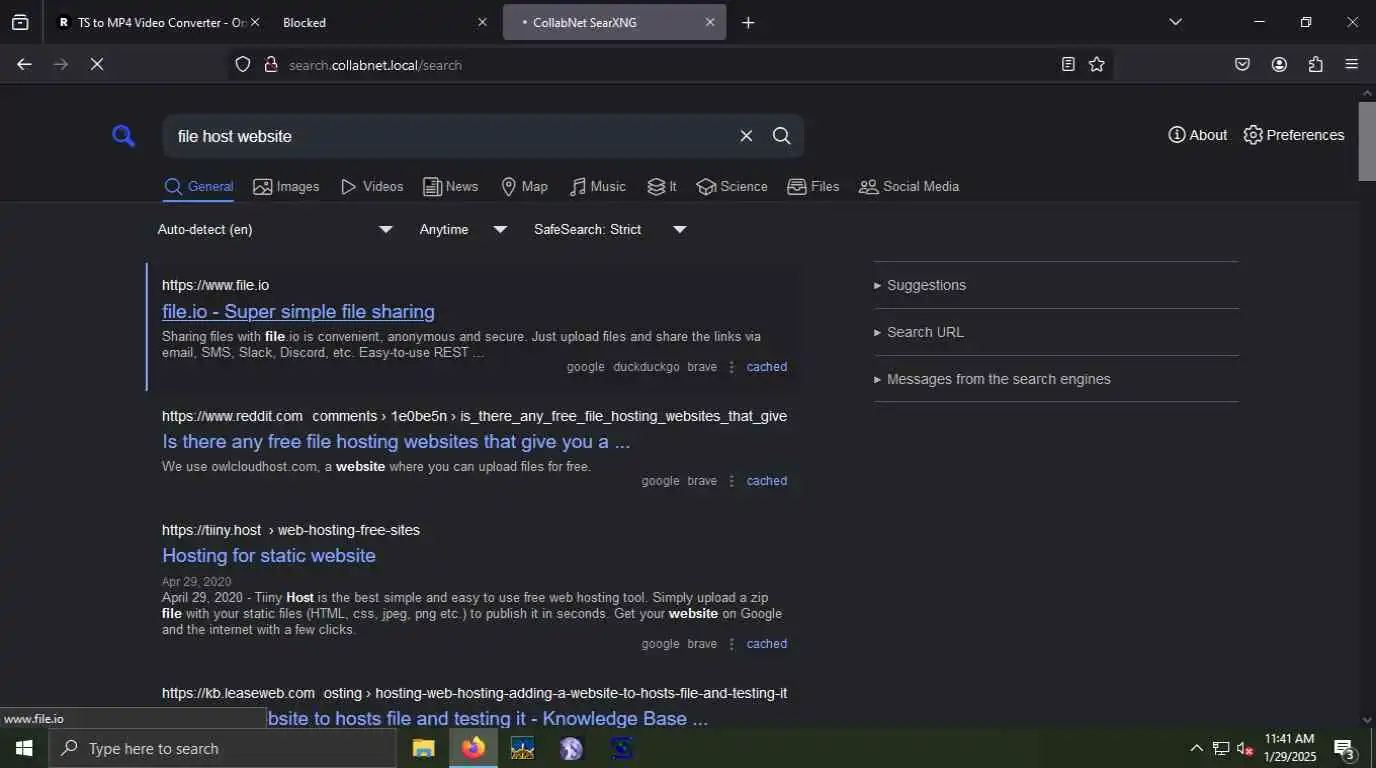Open Hosting for static website result

coord(269,556)
